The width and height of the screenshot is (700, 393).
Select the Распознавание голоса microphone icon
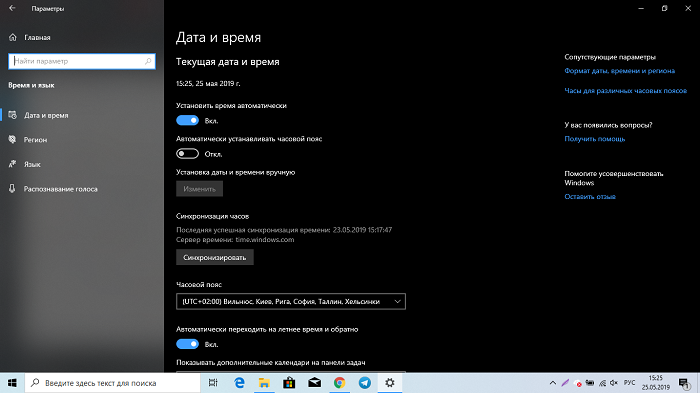pos(12,188)
